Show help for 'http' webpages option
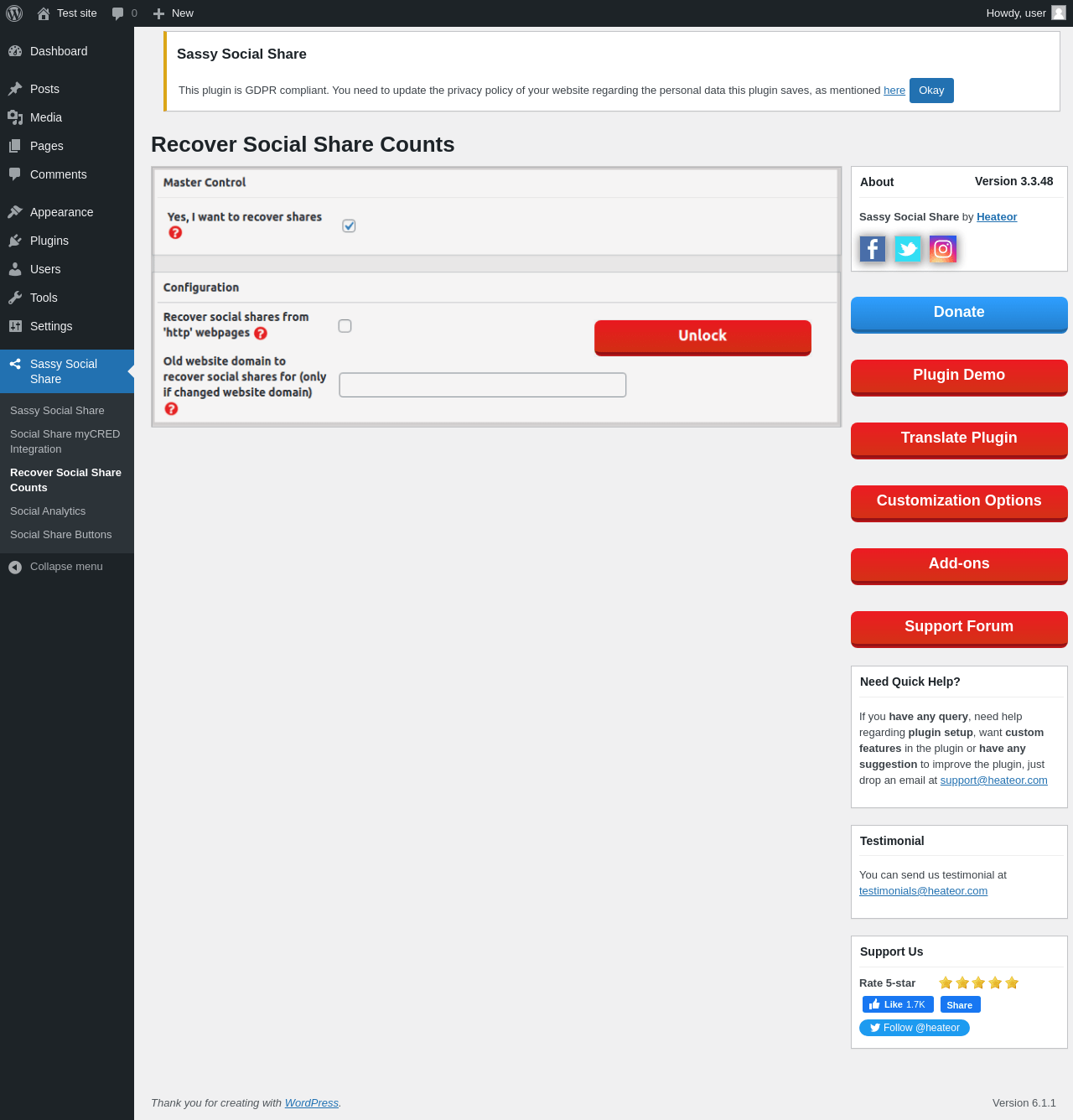1073x1120 pixels. (261, 333)
